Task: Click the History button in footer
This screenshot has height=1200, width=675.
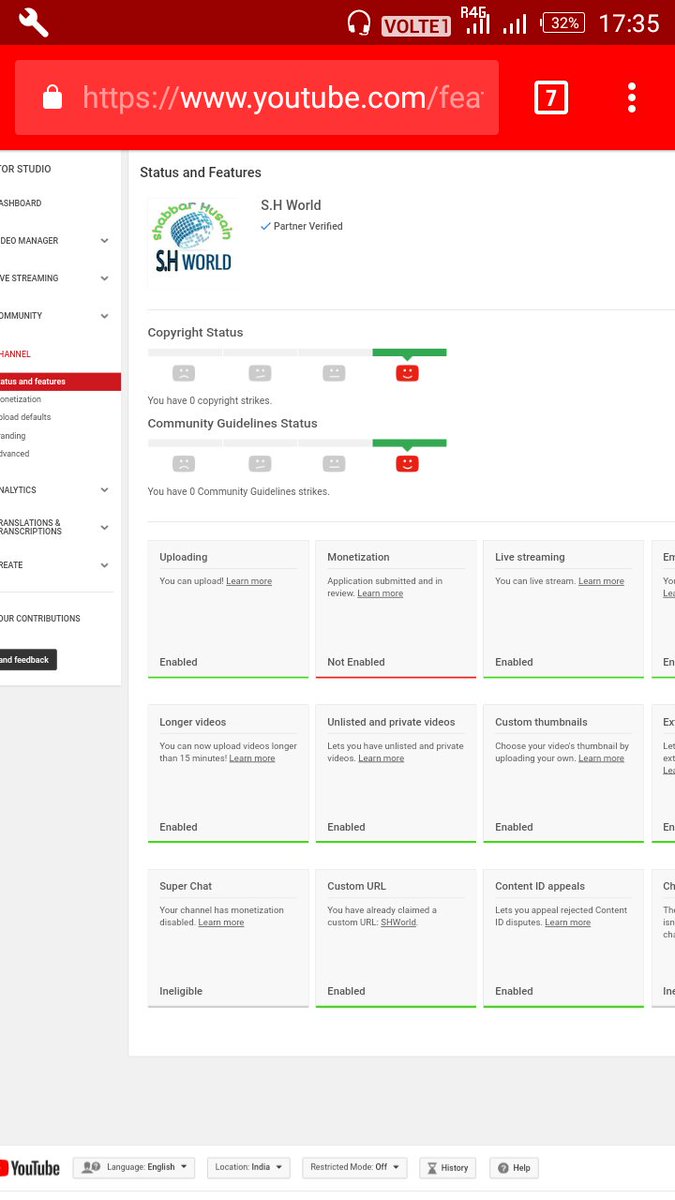Action: pos(447,1167)
